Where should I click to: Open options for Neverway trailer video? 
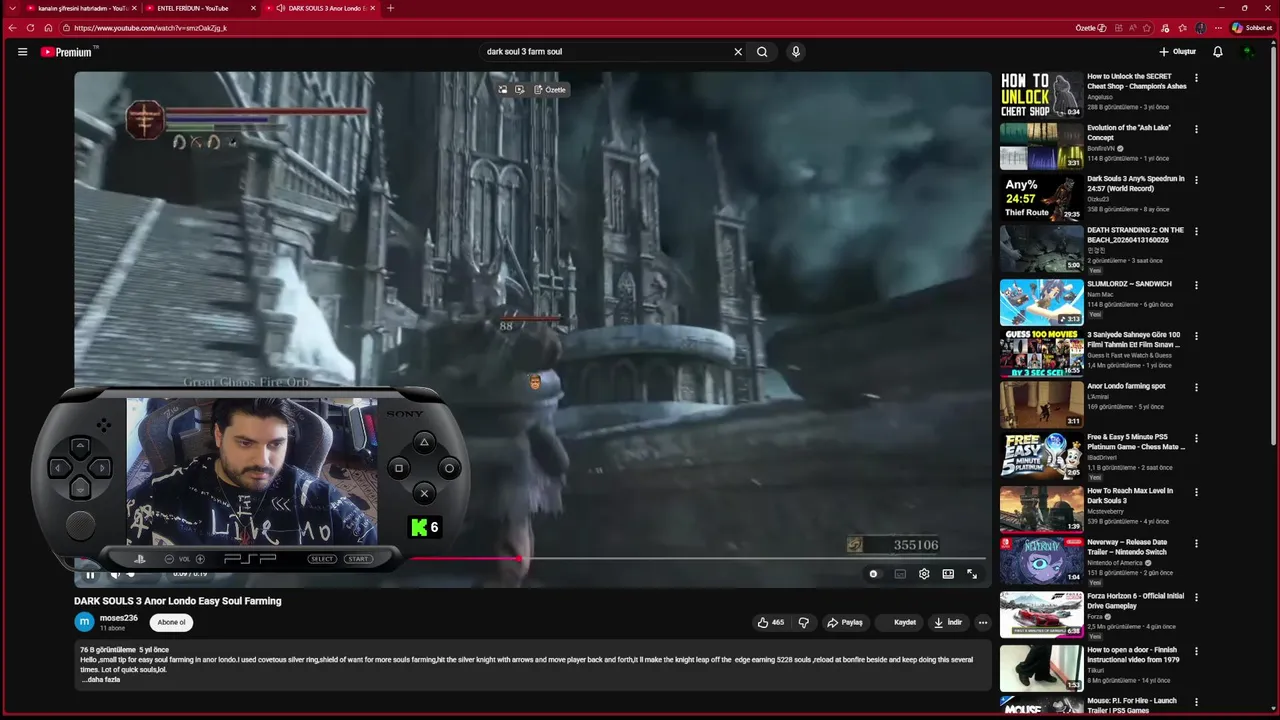point(1196,543)
